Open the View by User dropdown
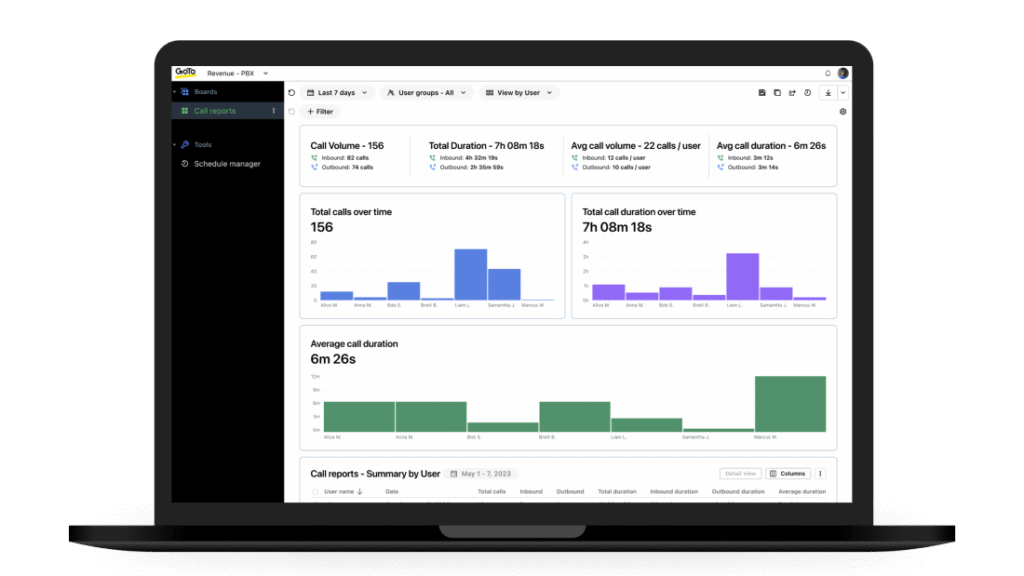 pos(518,93)
